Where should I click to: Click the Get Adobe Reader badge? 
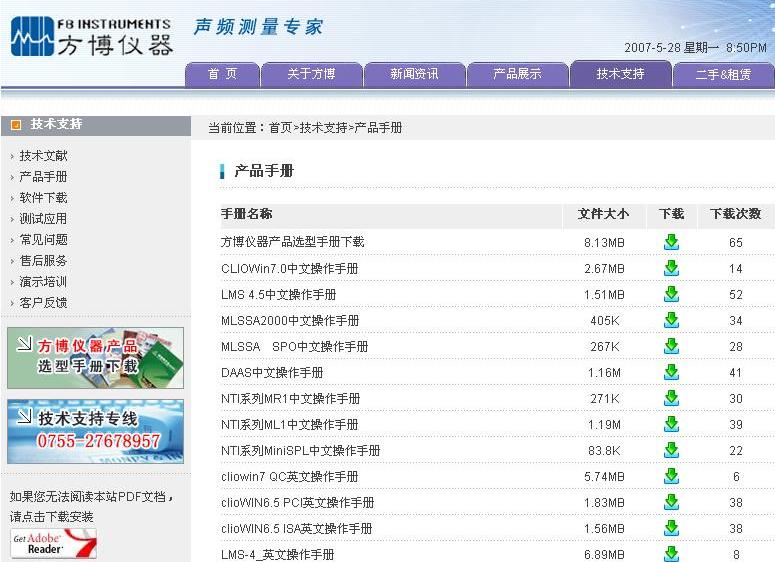point(53,543)
